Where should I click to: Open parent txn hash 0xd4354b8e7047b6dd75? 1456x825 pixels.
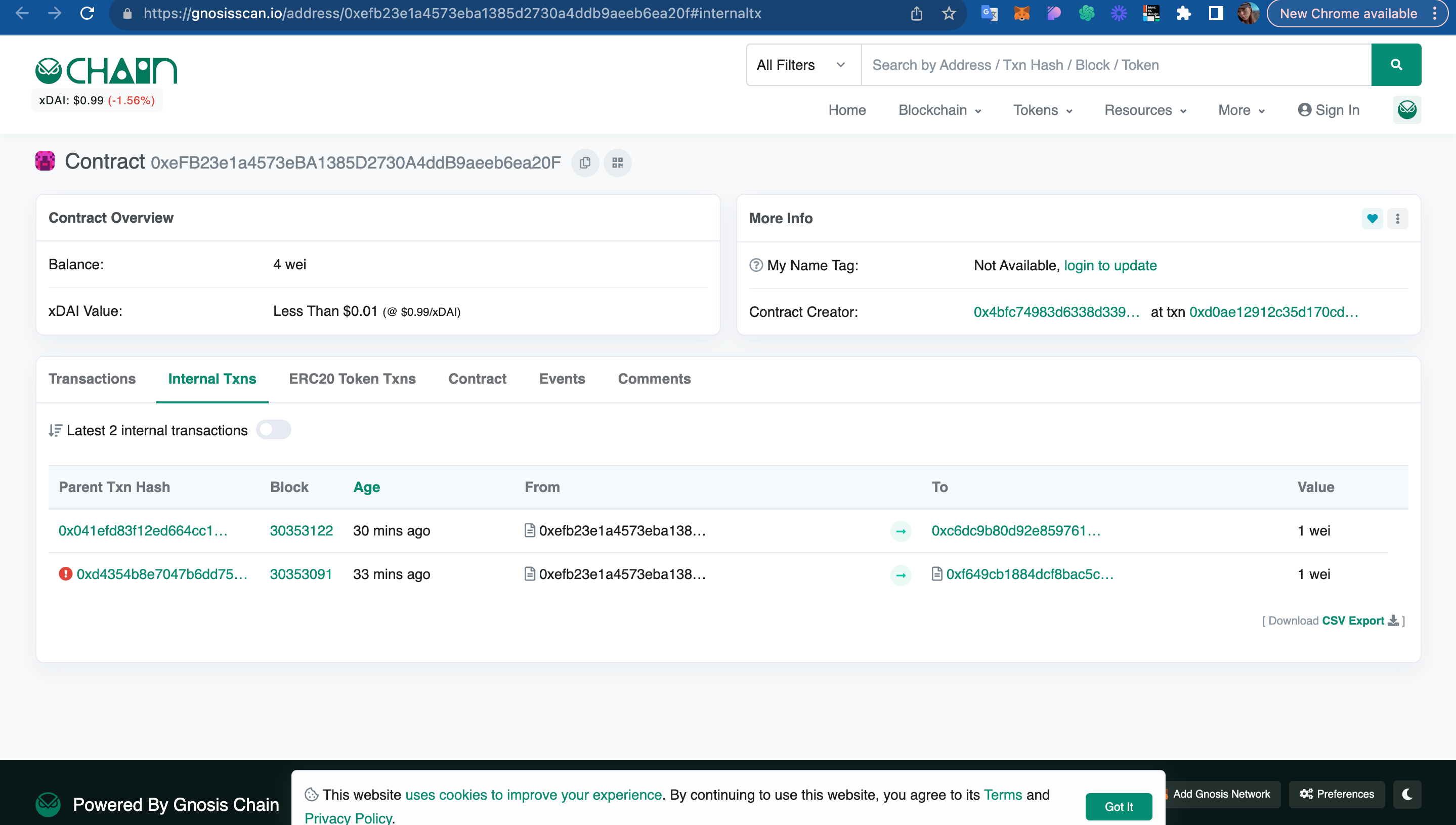(162, 574)
